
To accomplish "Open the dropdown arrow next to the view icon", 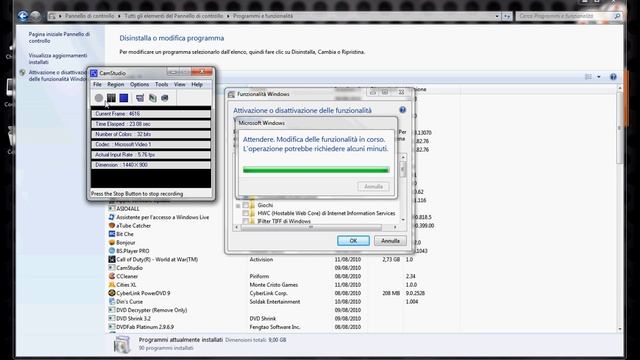I will (x=599, y=77).
